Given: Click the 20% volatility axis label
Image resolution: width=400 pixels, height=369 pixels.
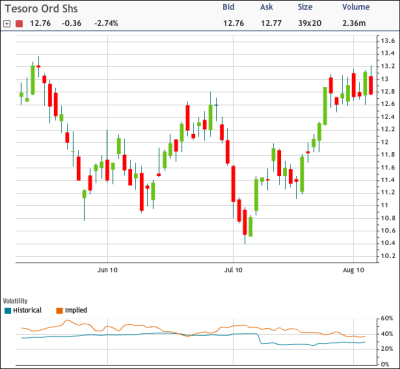Looking at the screenshot, I should coord(387,349).
